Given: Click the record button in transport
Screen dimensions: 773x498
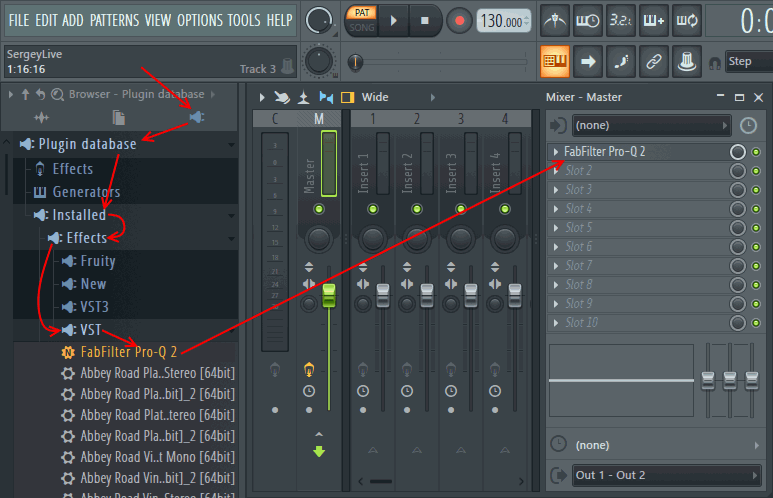Looking at the screenshot, I should [x=459, y=20].
